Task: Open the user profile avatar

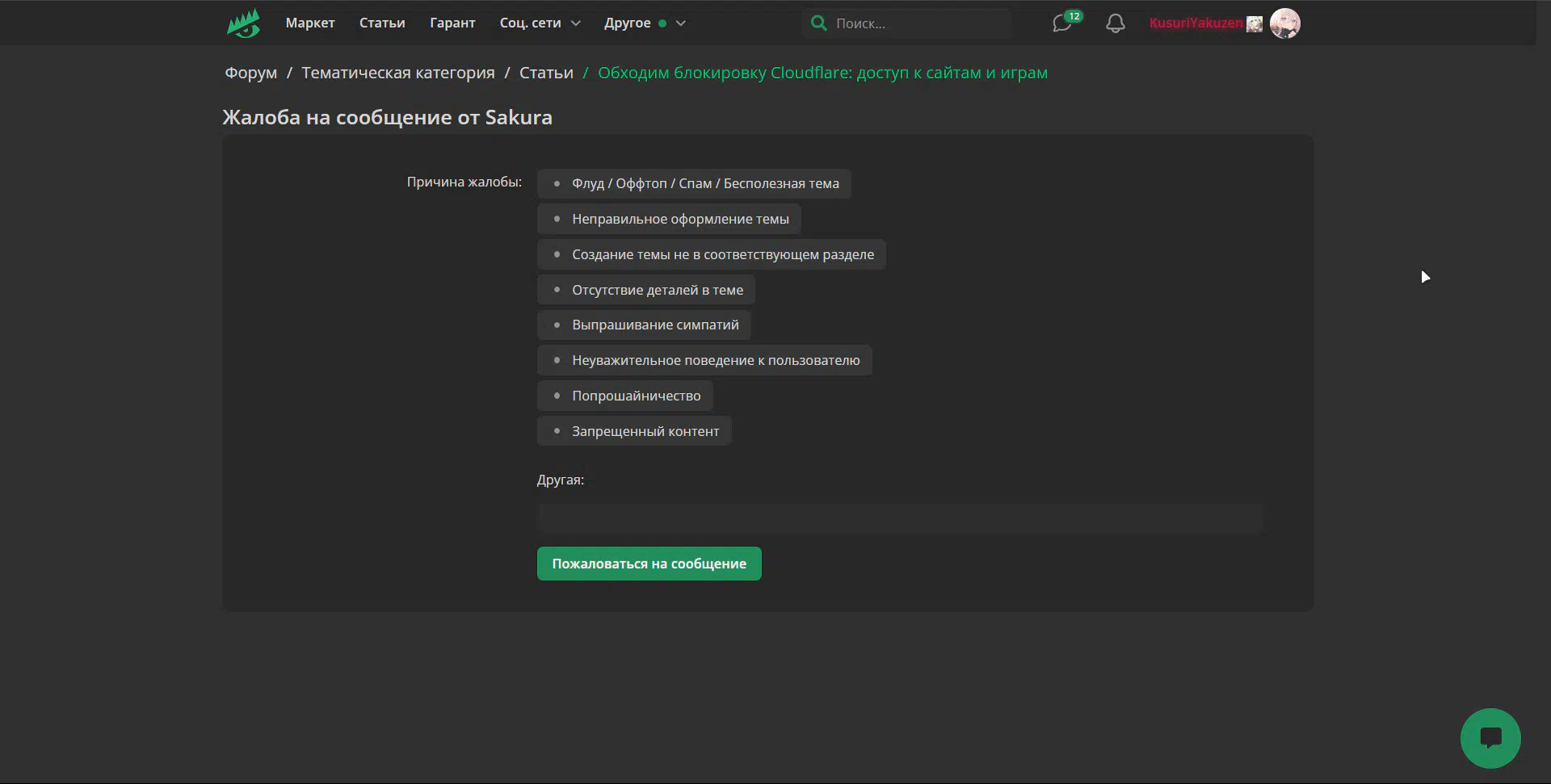Action: pyautogui.click(x=1284, y=23)
